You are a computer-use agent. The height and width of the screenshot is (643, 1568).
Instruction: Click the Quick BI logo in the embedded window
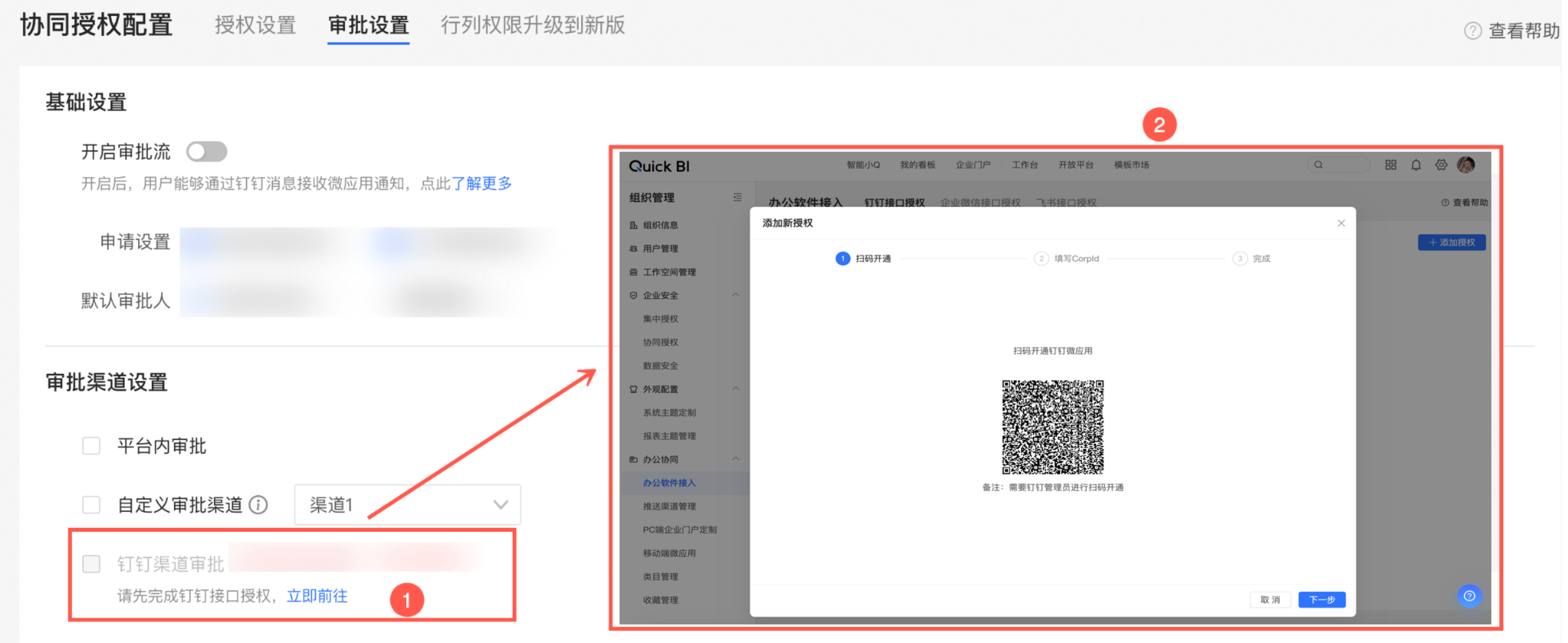tap(659, 166)
